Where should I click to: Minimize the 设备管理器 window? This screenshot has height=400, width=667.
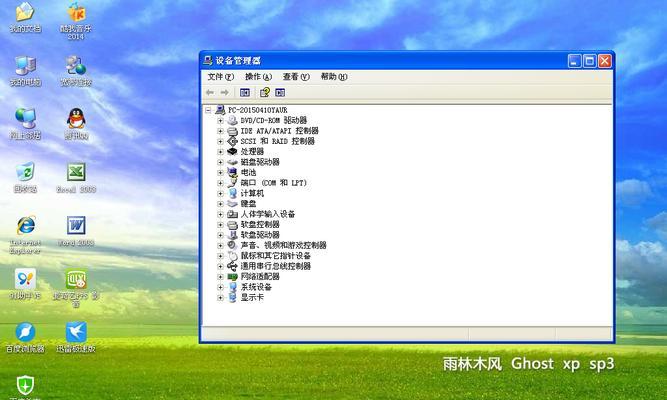point(574,61)
